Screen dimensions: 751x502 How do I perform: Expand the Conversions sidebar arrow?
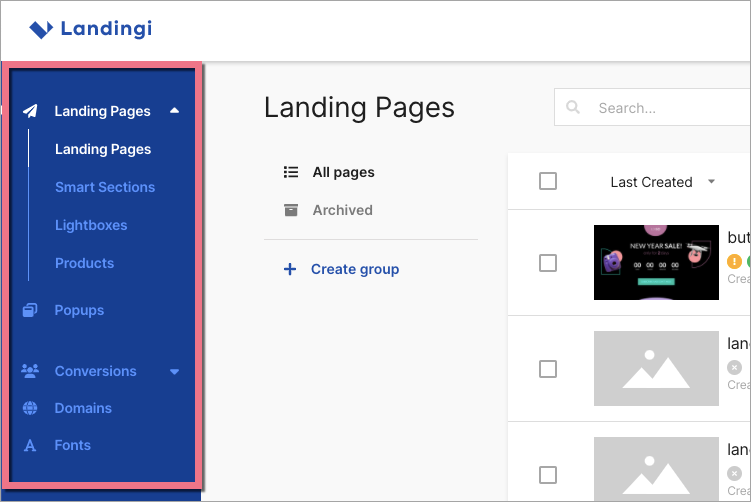coord(175,372)
